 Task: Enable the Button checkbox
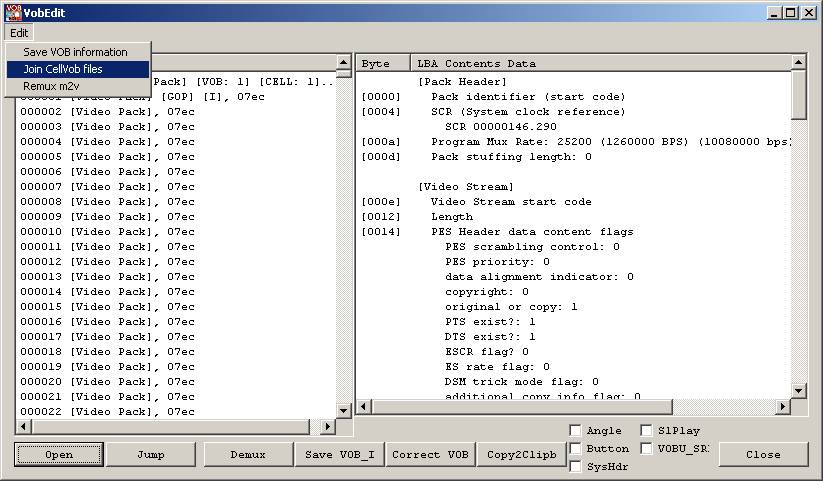pyautogui.click(x=575, y=448)
